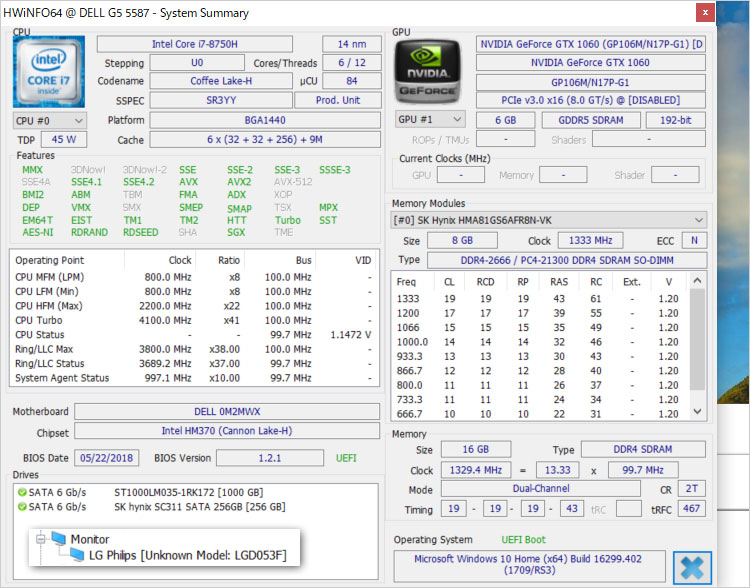This screenshot has width=750, height=588.
Task: Click the TDP 45 W field
Action: point(64,140)
